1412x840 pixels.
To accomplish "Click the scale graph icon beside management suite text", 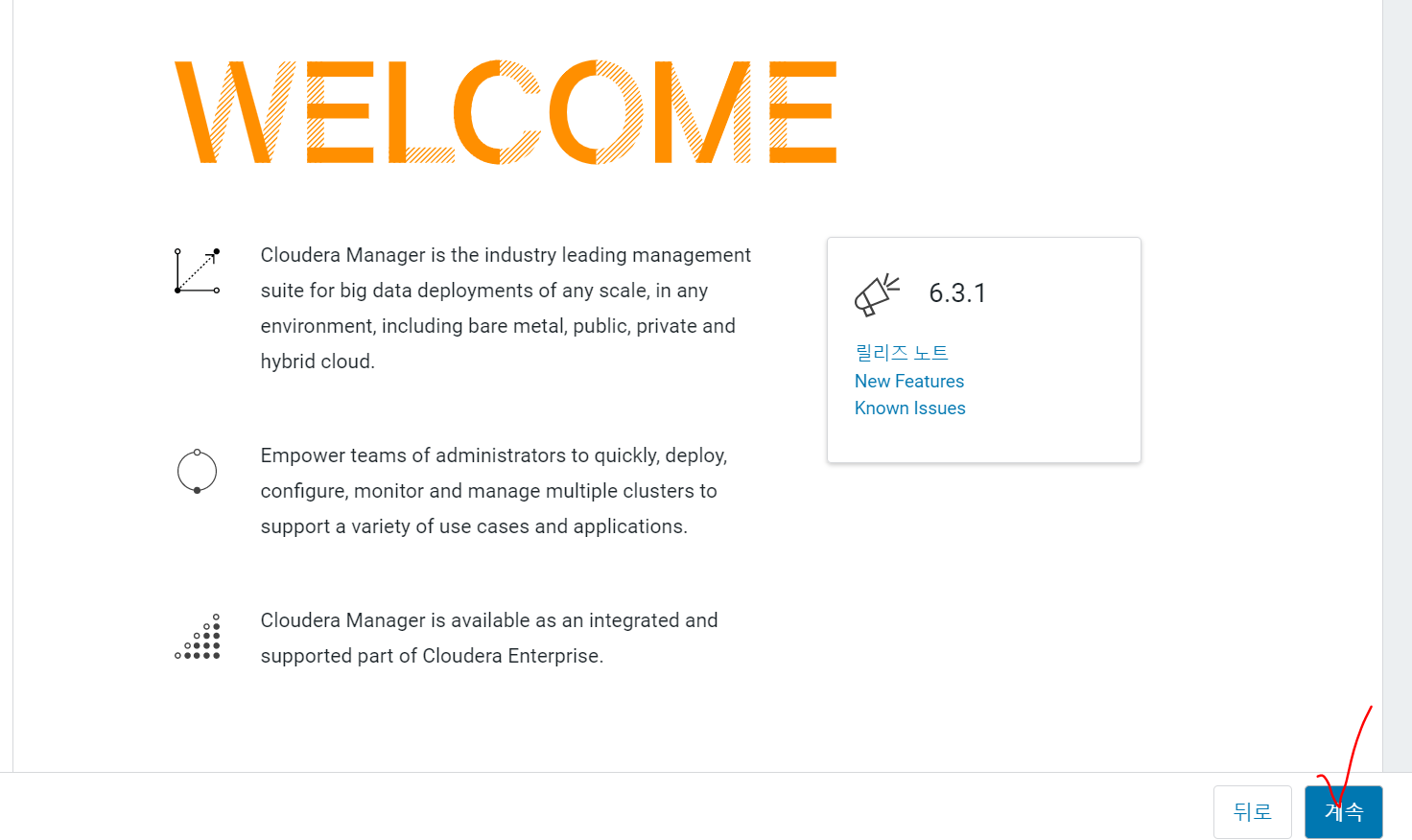I will click(198, 270).
